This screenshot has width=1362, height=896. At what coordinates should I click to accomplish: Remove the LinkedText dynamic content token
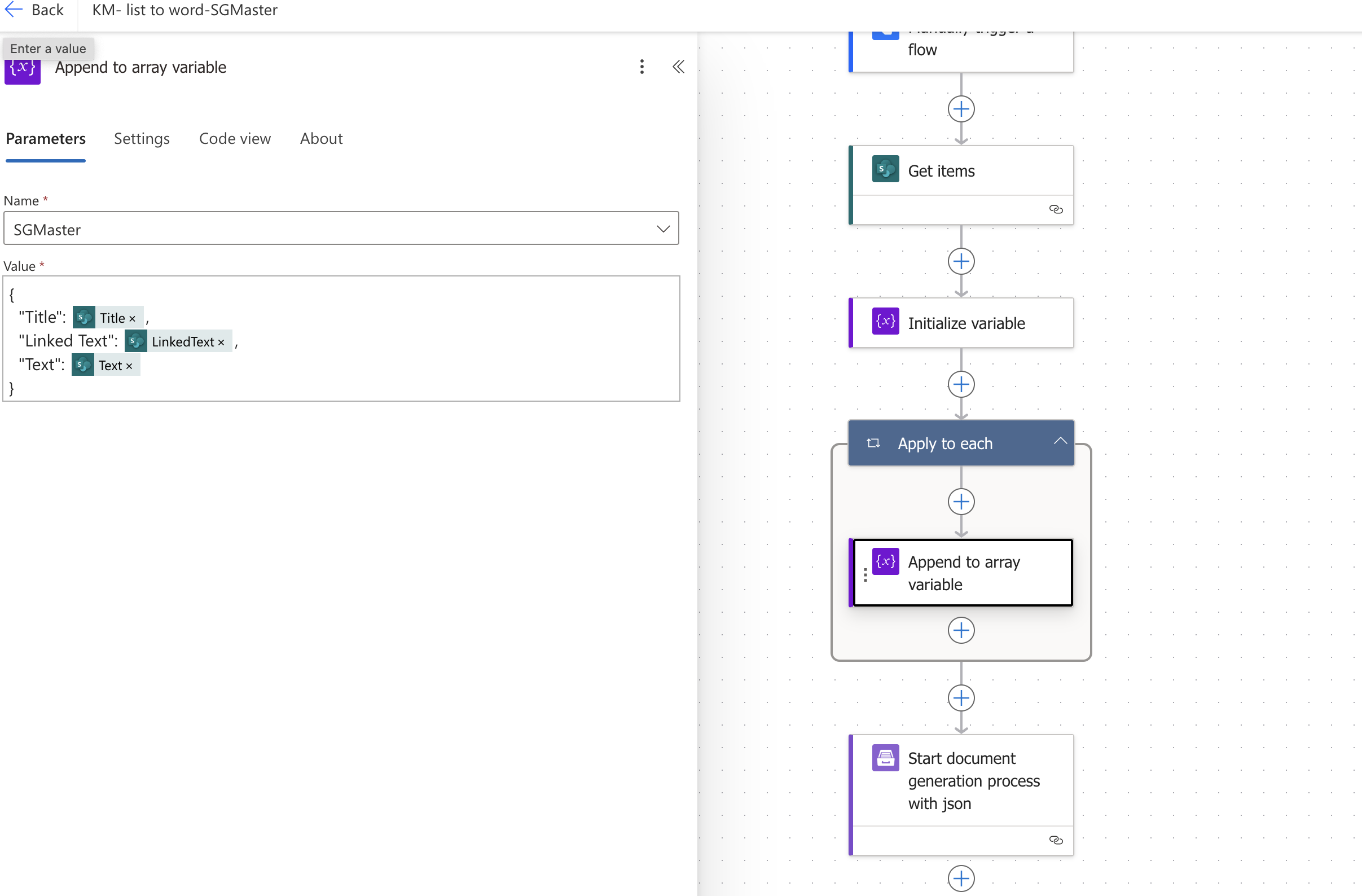point(221,342)
